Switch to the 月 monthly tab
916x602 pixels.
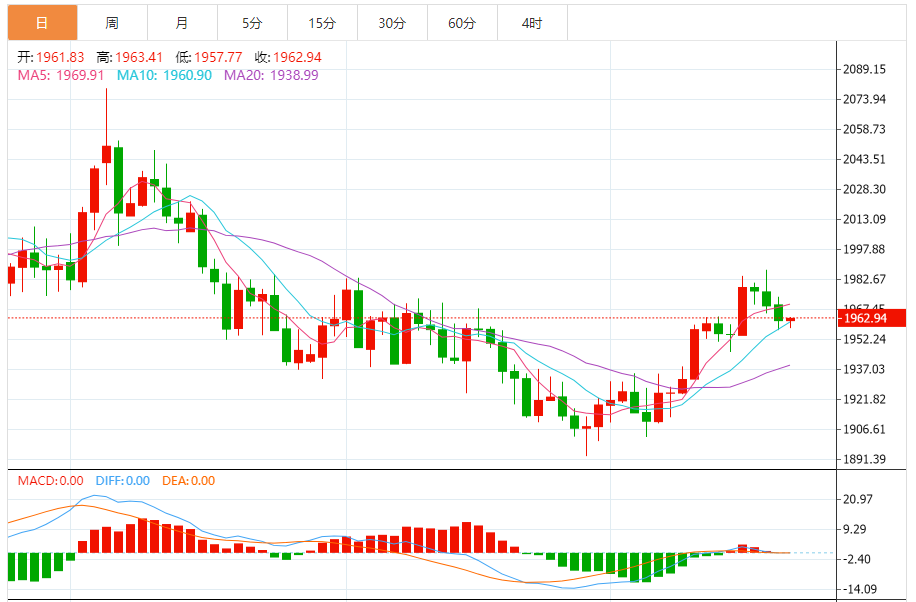[x=182, y=23]
